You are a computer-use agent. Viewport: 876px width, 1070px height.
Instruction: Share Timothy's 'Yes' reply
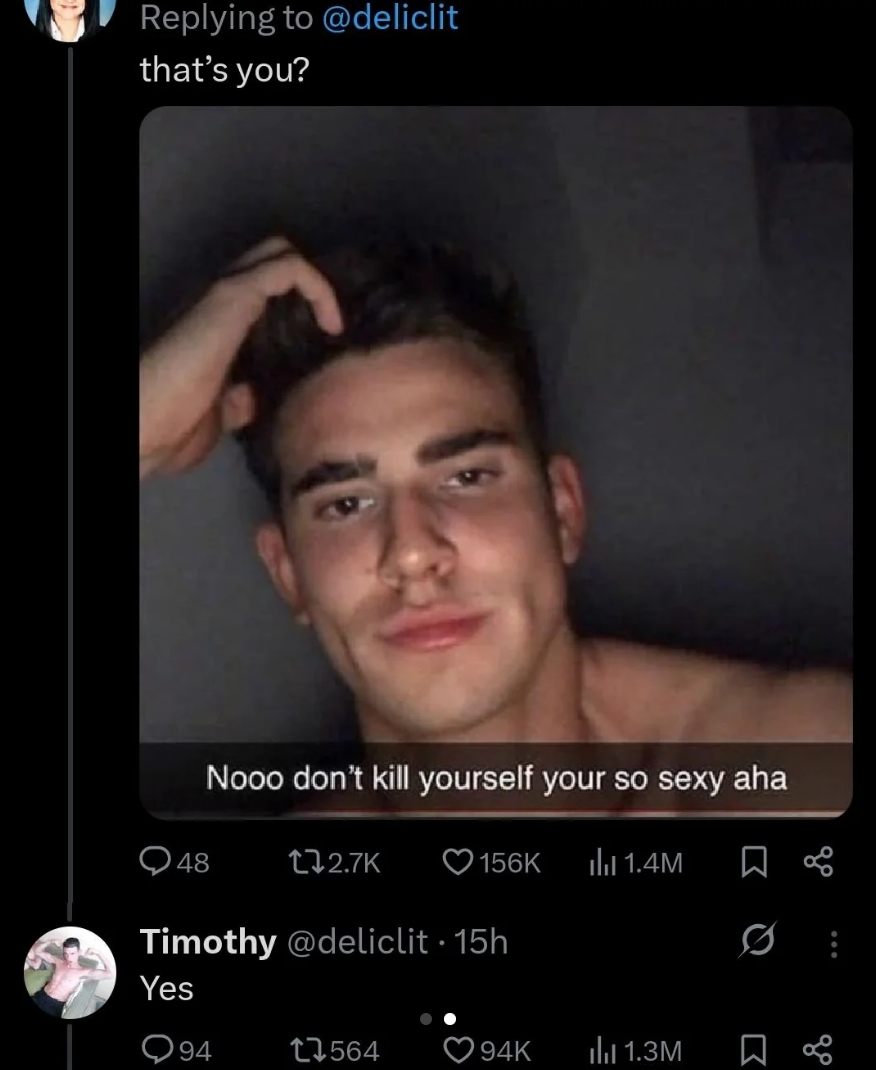coord(818,1050)
